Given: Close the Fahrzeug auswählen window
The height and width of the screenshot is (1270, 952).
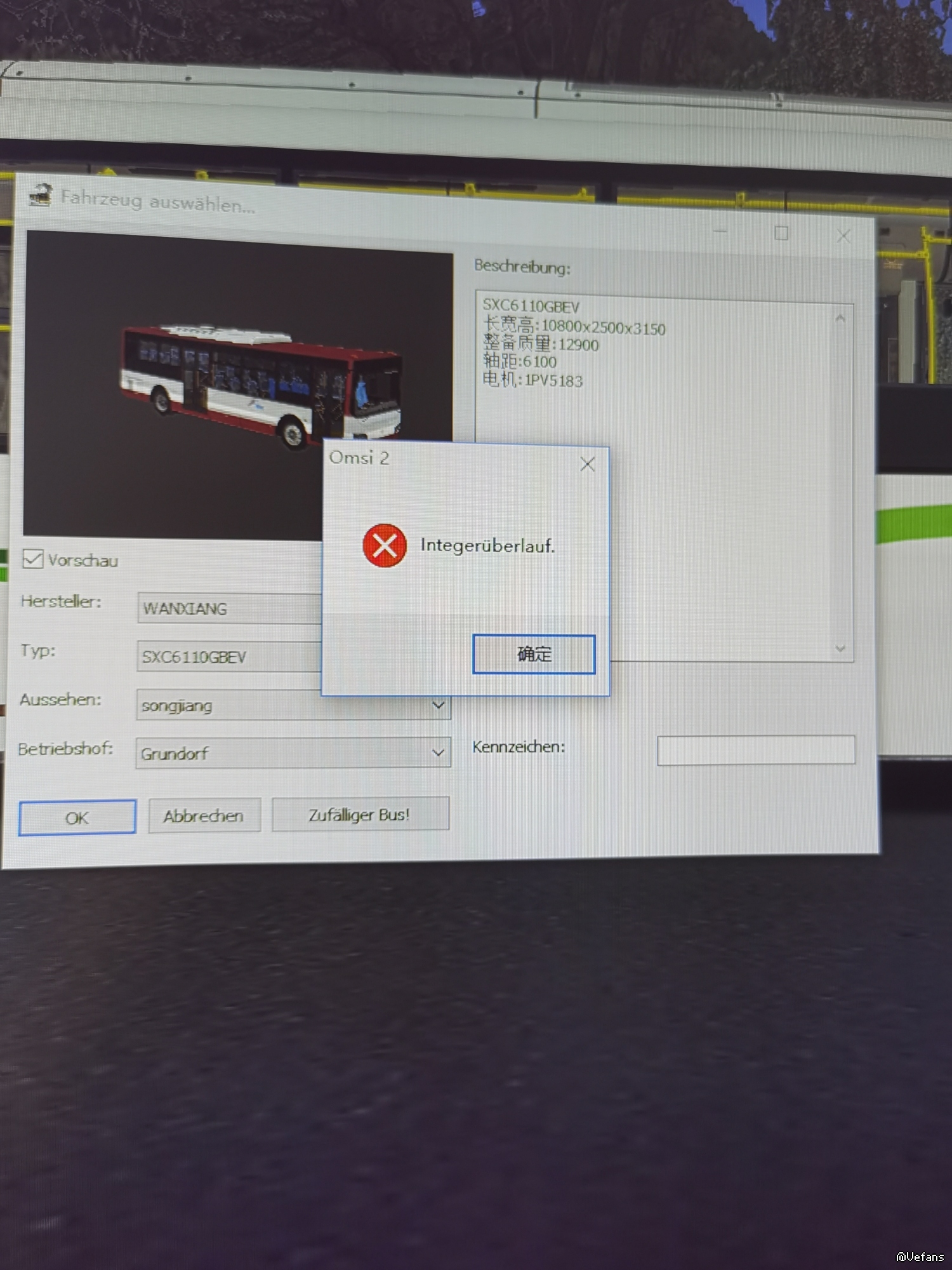Looking at the screenshot, I should point(843,236).
